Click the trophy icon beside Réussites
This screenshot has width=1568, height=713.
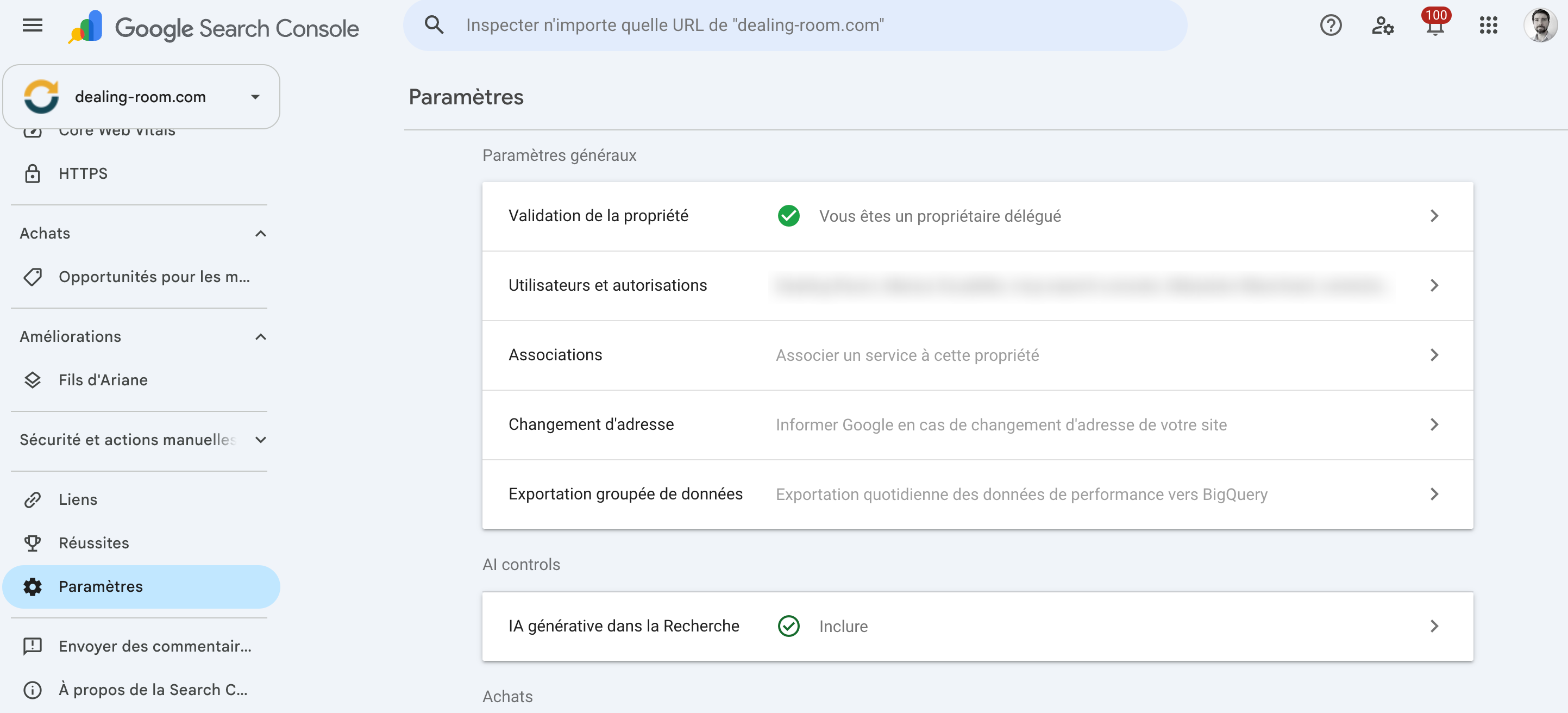(32, 543)
